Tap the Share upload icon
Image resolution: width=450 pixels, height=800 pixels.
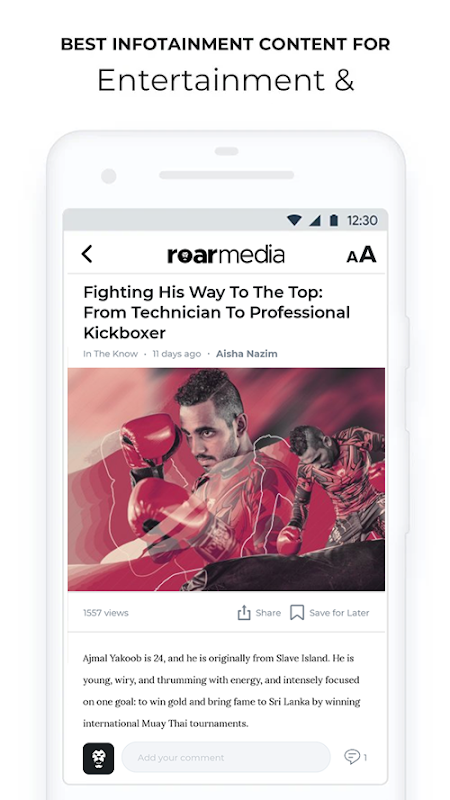[x=244, y=613]
